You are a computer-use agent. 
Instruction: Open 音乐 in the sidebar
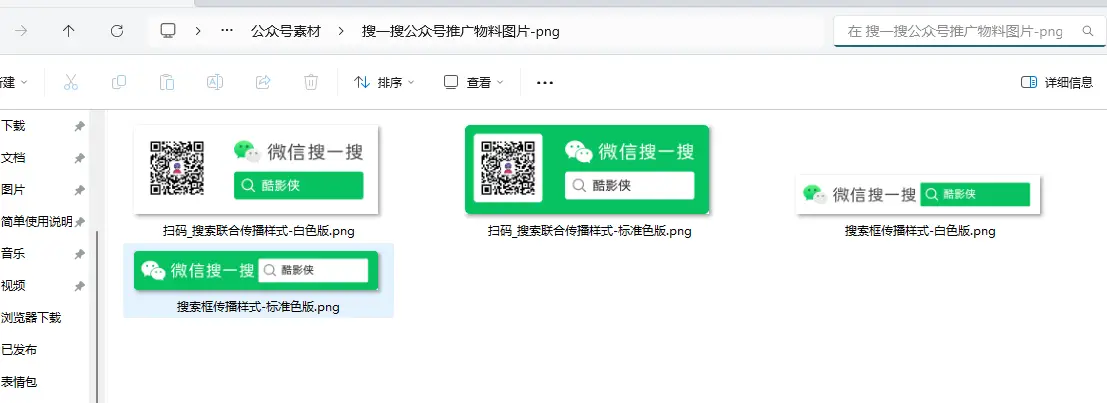[x=13, y=253]
